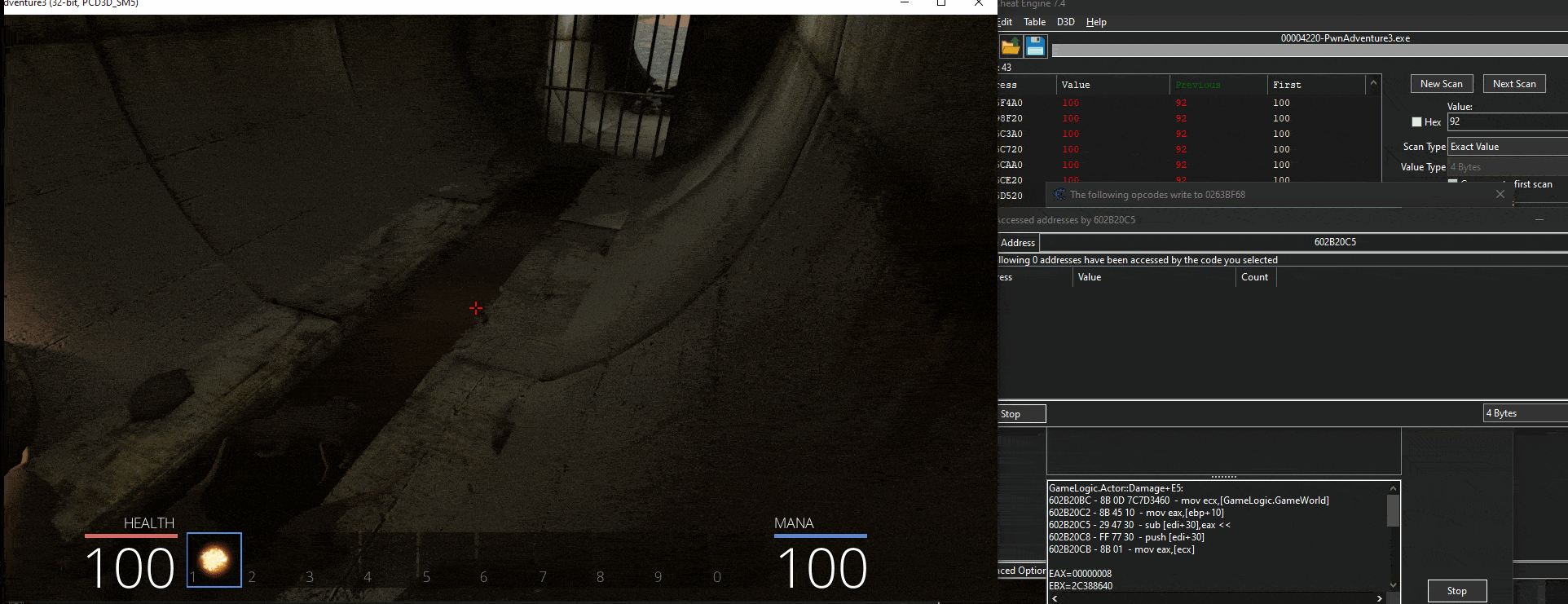Select game hotbar slot 2
The image size is (1568, 604).
pos(252,577)
